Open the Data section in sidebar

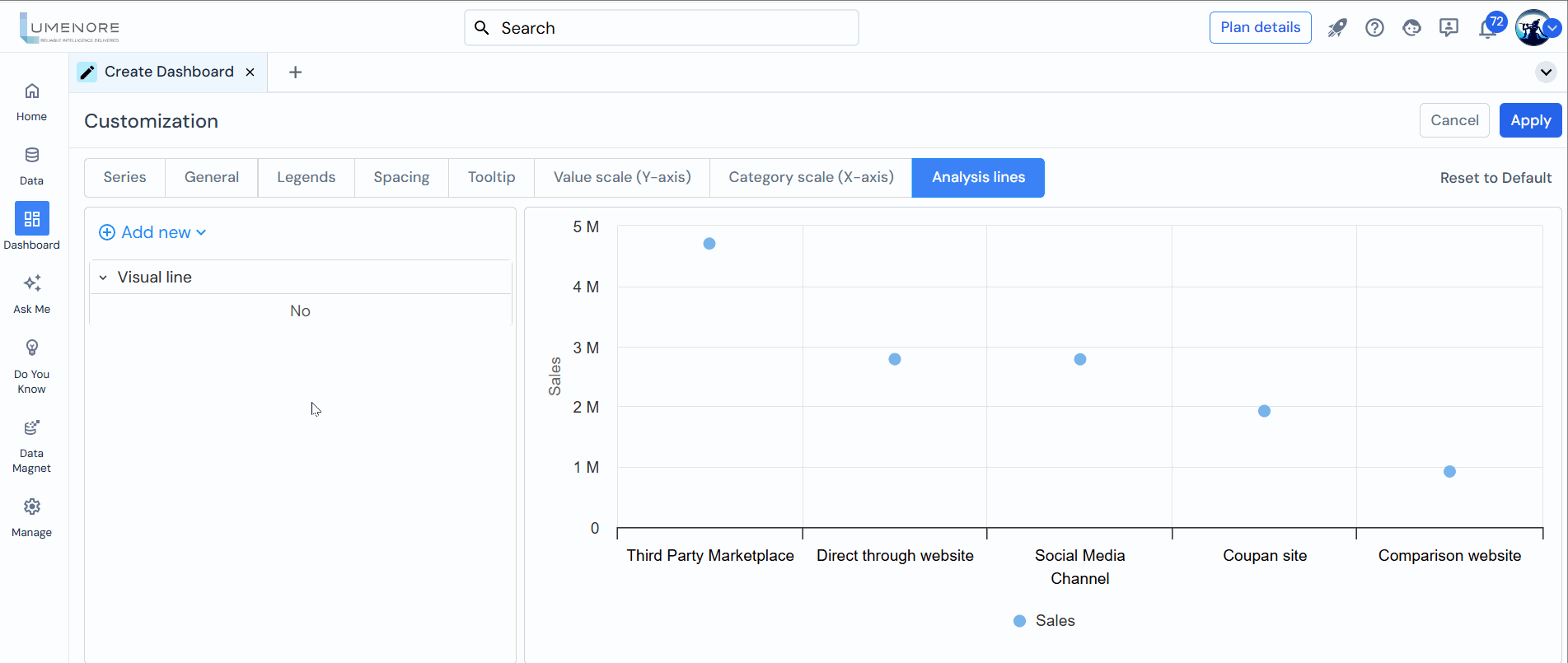pyautogui.click(x=31, y=156)
